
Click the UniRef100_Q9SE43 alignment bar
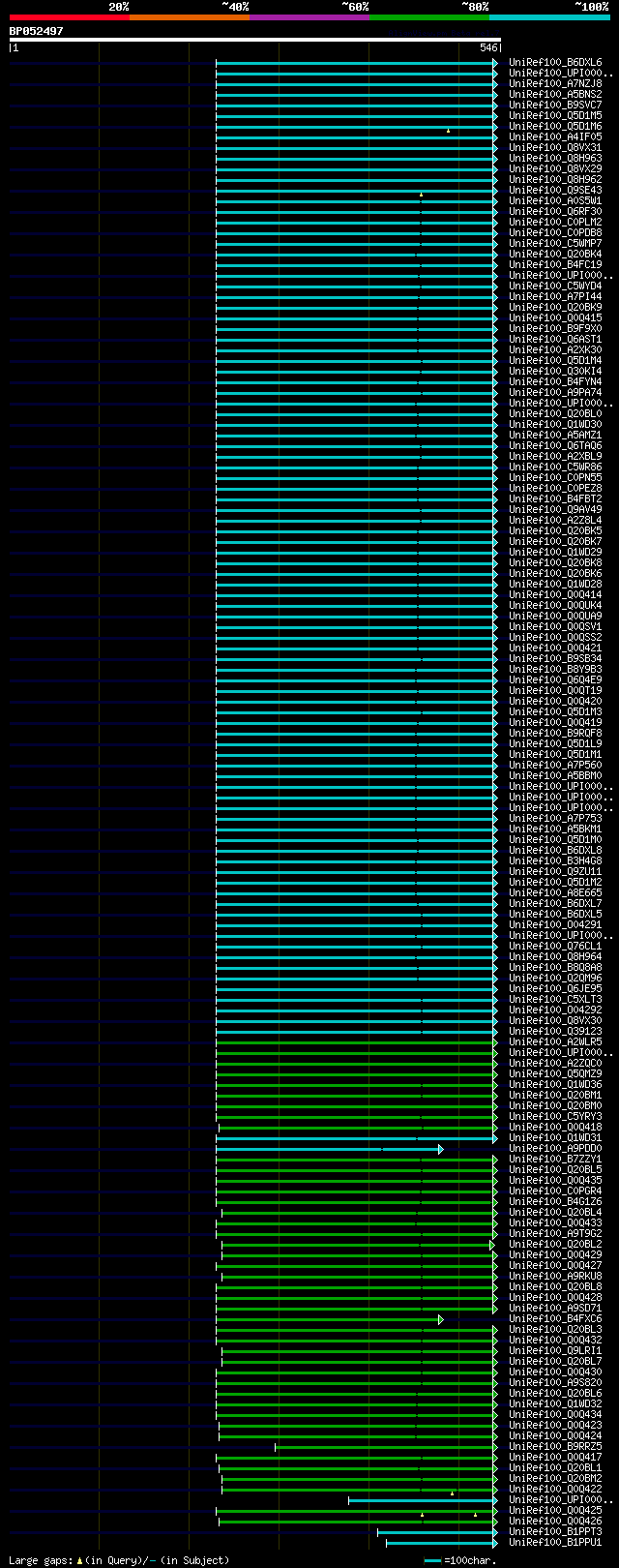pos(357,191)
